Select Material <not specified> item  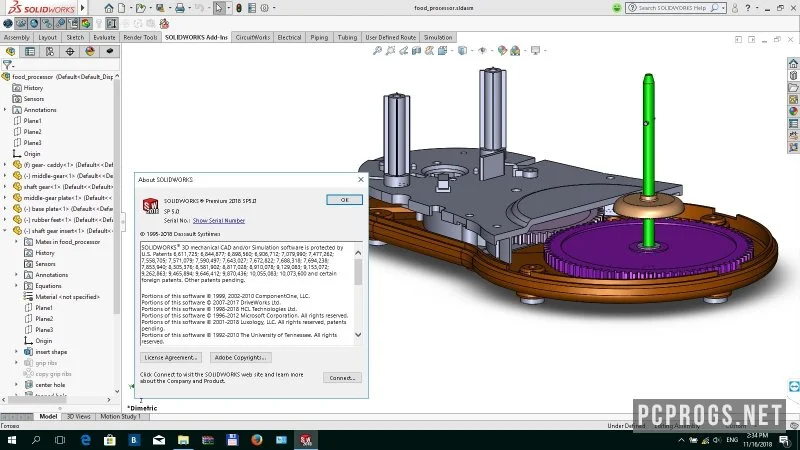tap(67, 297)
